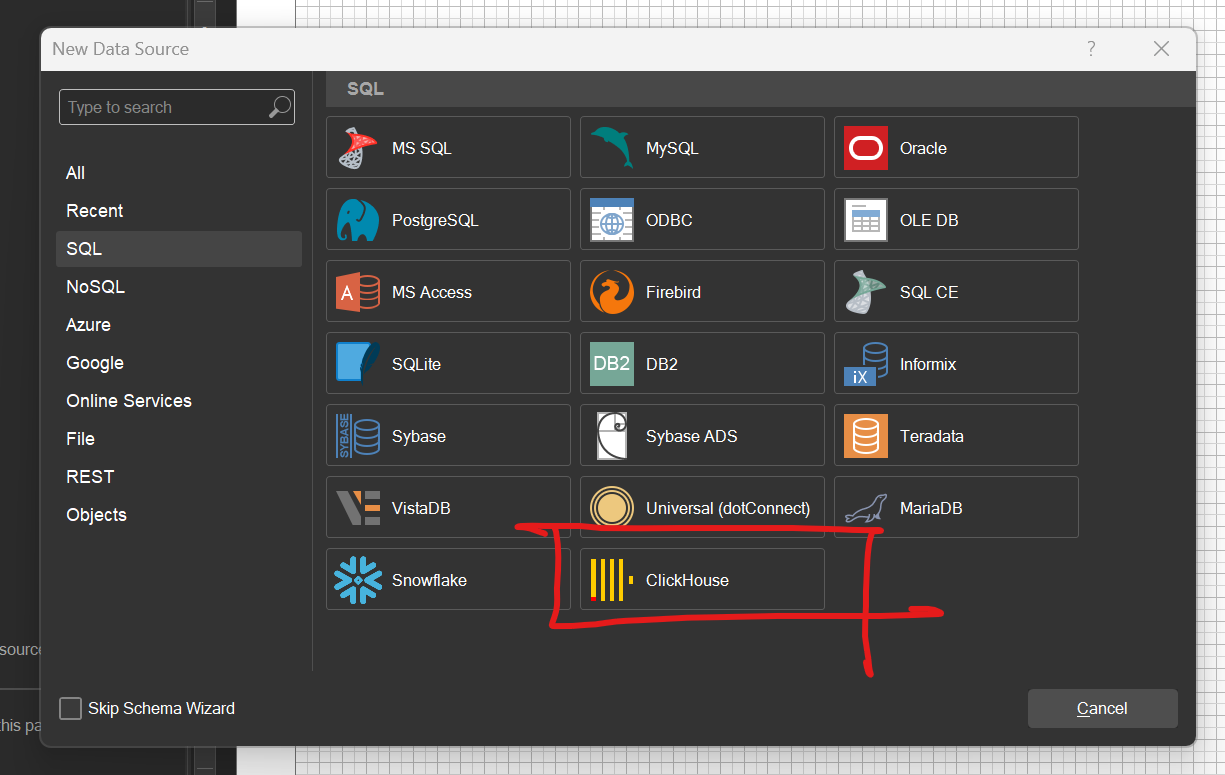Select the DB2 data source icon
Image resolution: width=1225 pixels, height=775 pixels.
pyautogui.click(x=611, y=362)
